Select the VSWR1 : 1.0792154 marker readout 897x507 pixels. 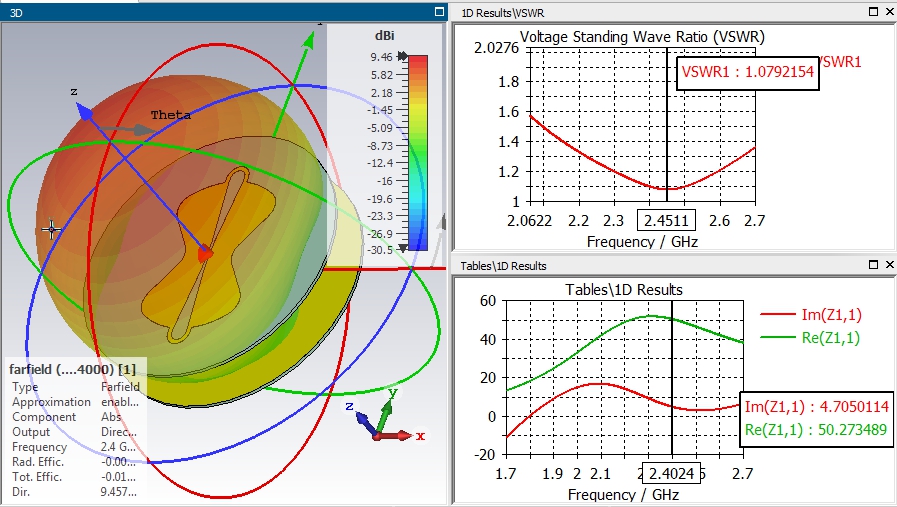click(748, 72)
